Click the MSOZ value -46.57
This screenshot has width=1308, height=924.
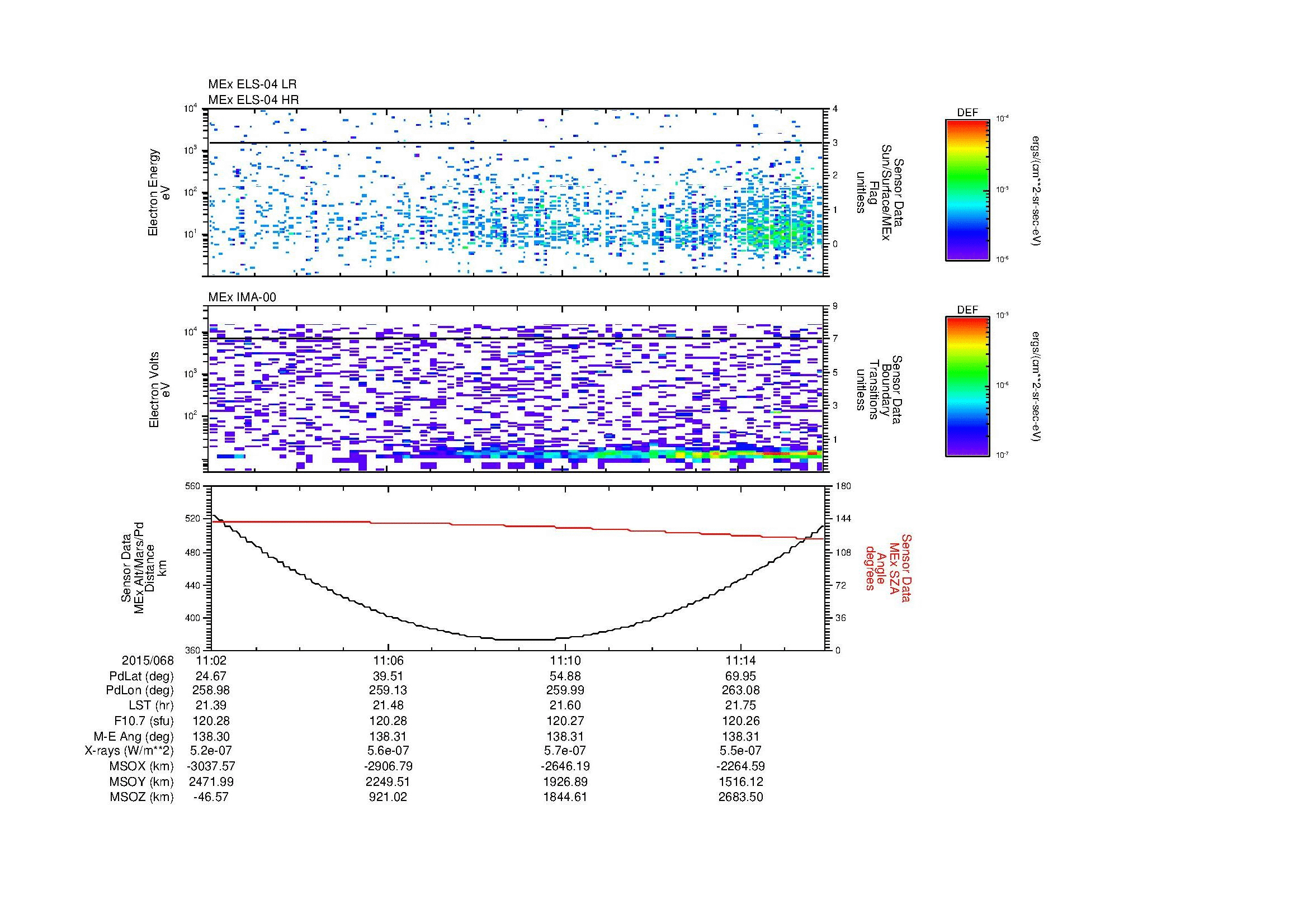pyautogui.click(x=211, y=797)
